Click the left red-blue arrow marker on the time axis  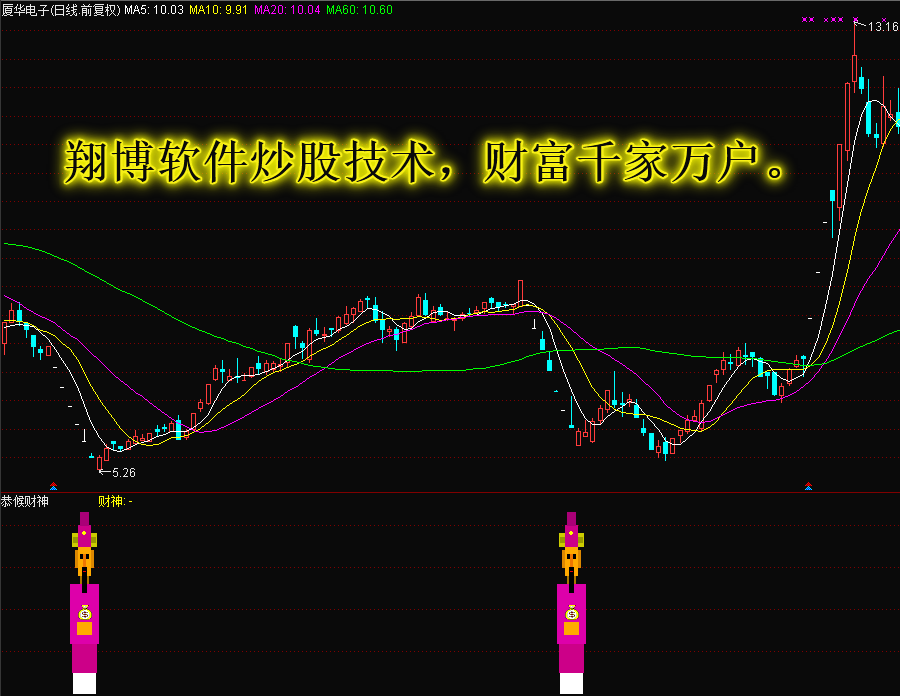coord(53,486)
